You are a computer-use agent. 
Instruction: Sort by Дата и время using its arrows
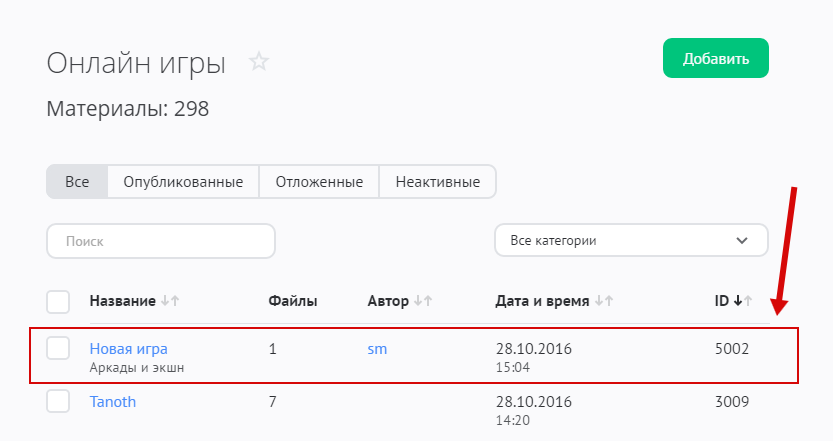tap(602, 301)
